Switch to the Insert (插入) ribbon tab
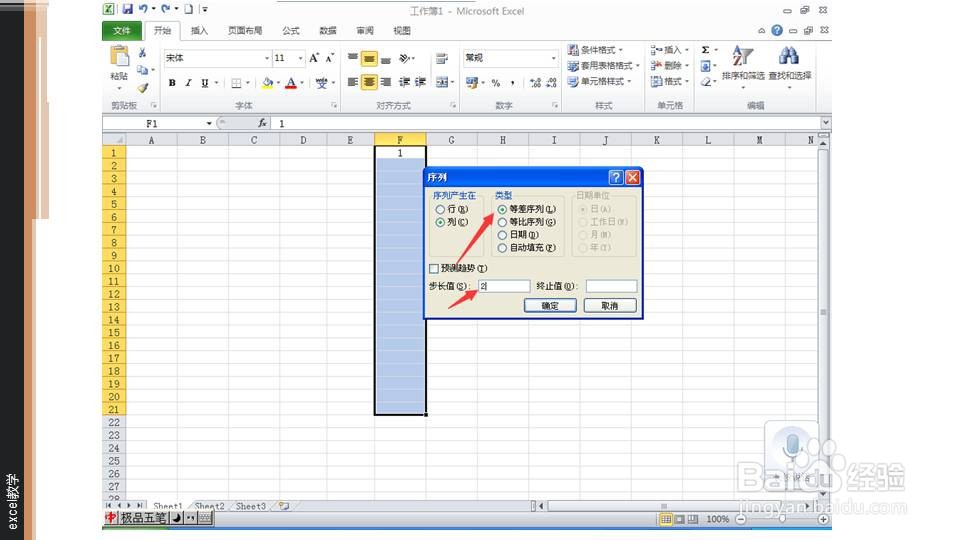The height and width of the screenshot is (540, 960). (199, 31)
